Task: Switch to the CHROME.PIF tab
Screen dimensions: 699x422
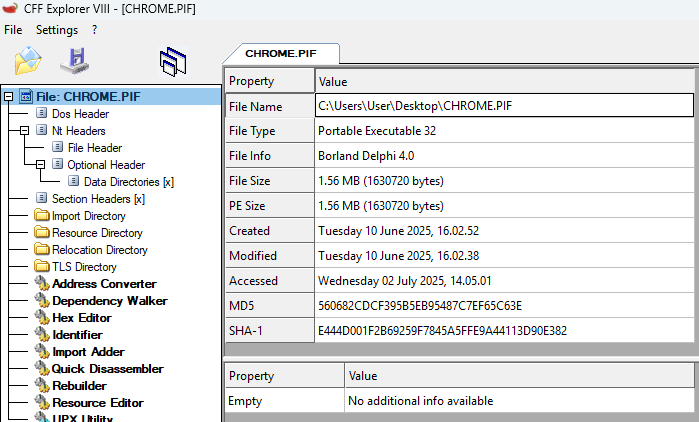Action: [x=281, y=53]
